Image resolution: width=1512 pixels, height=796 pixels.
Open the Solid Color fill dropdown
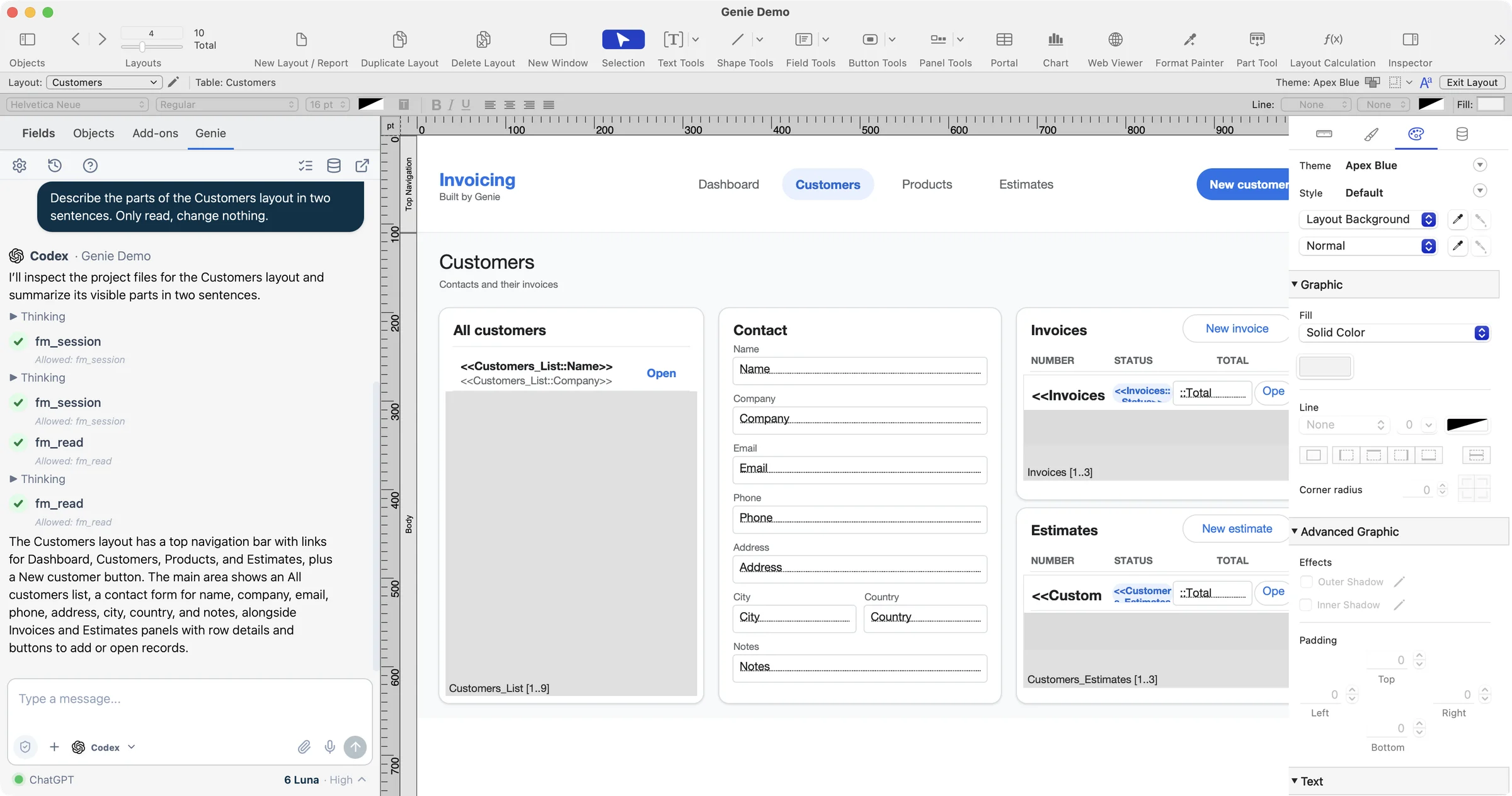tap(1394, 333)
